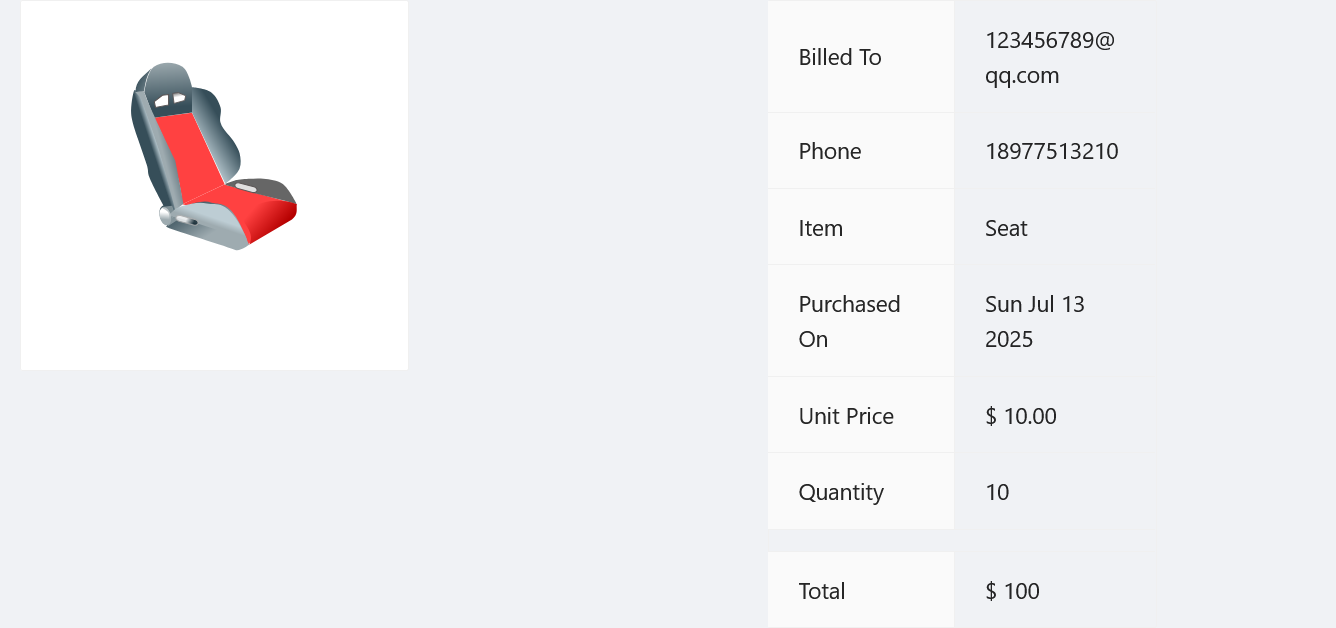Image resolution: width=1336 pixels, height=628 pixels.
Task: Click the $ 100 total amount
Action: (x=1012, y=591)
